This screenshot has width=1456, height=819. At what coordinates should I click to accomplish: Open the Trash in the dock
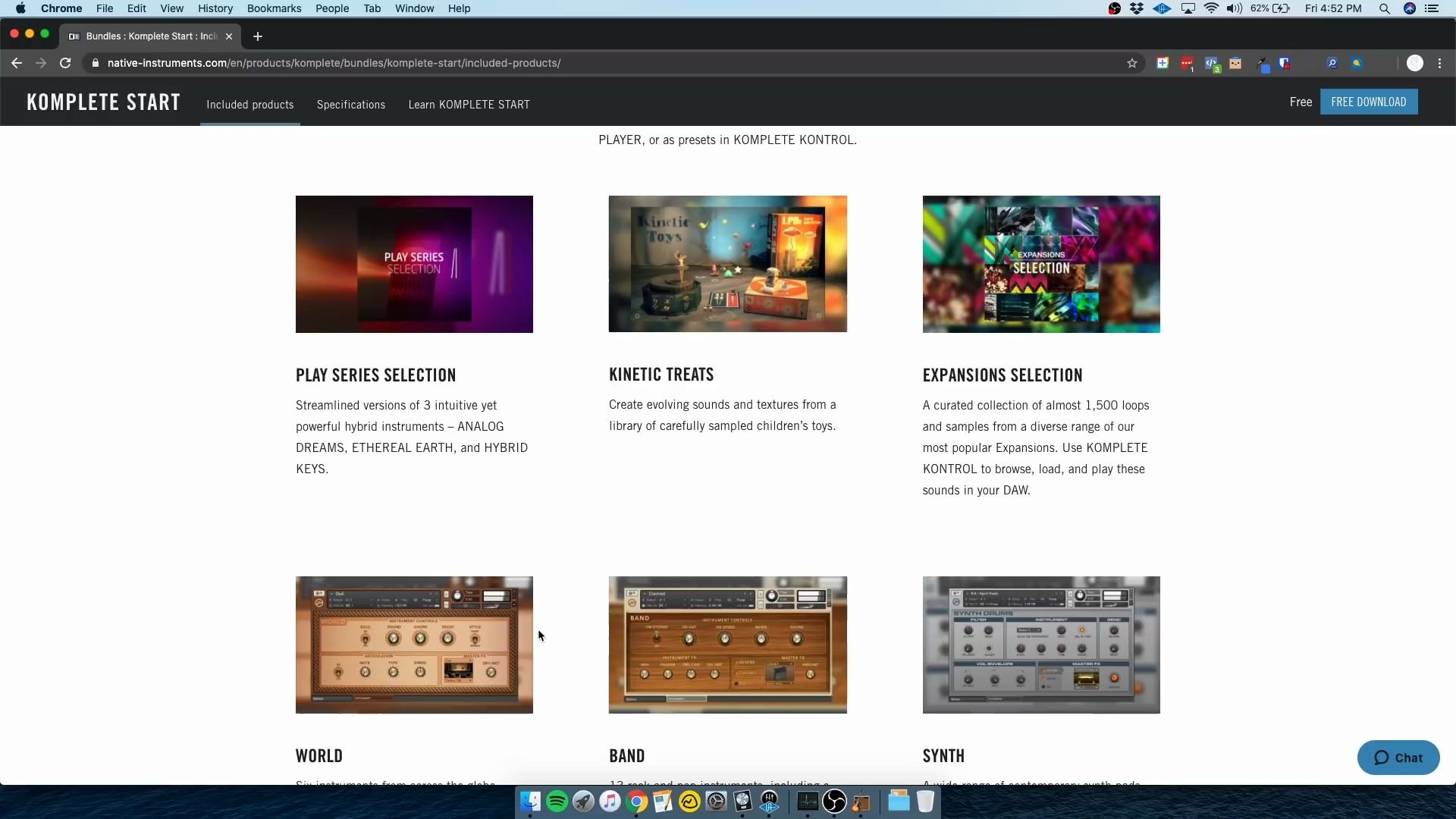click(x=925, y=802)
